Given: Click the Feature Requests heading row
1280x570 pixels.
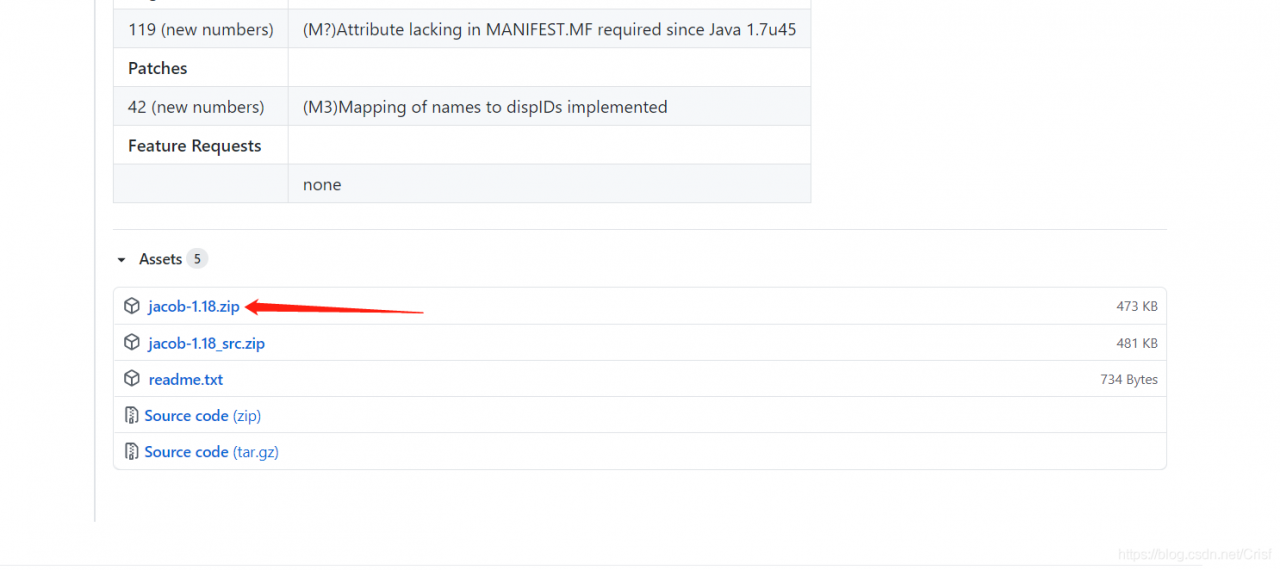Looking at the screenshot, I should point(462,145).
